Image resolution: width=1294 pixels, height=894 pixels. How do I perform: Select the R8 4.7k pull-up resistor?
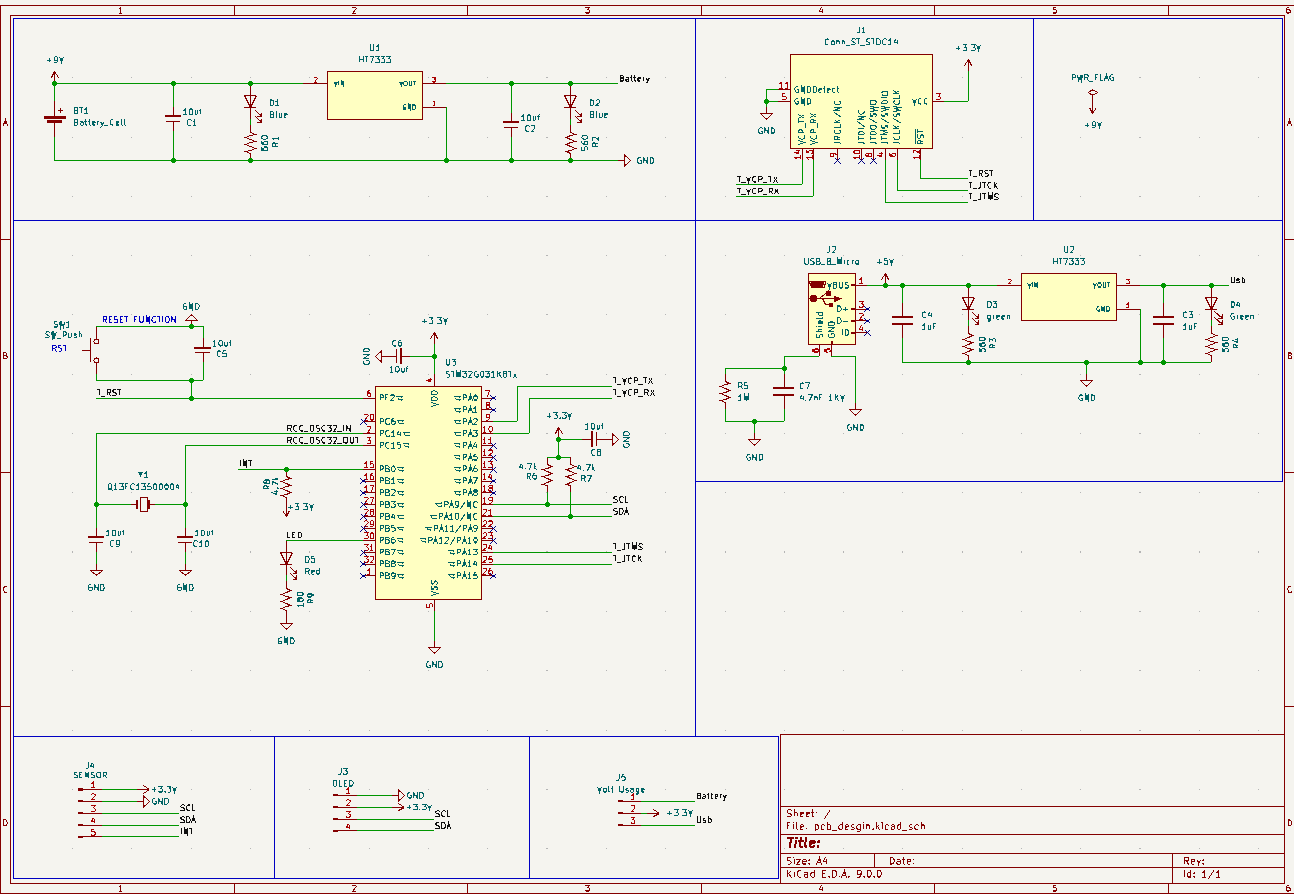[286, 486]
